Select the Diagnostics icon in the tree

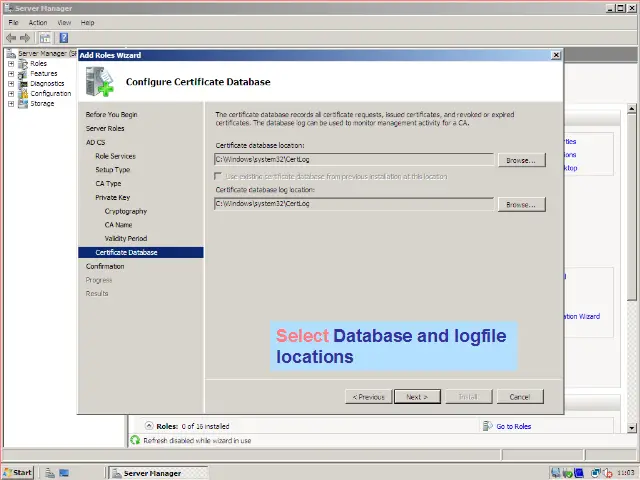tap(23, 84)
